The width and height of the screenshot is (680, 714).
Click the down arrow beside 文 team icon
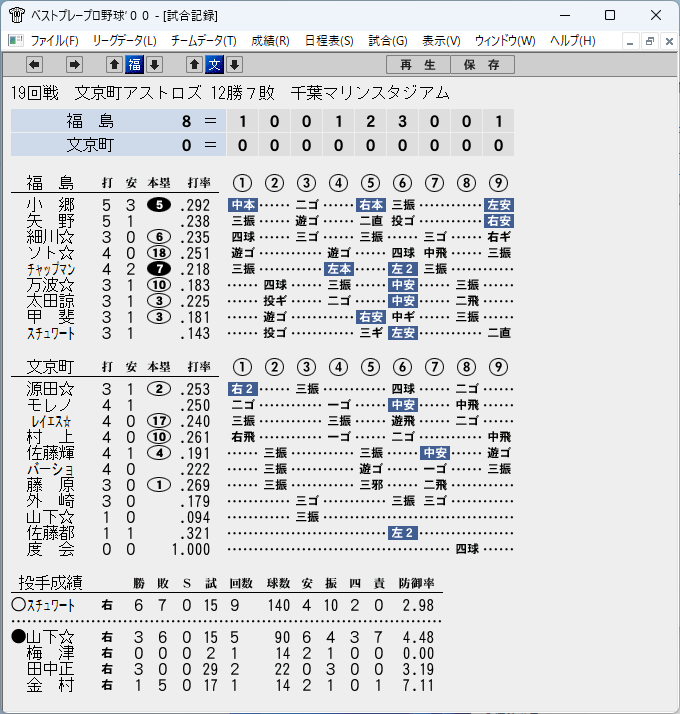[x=235, y=65]
